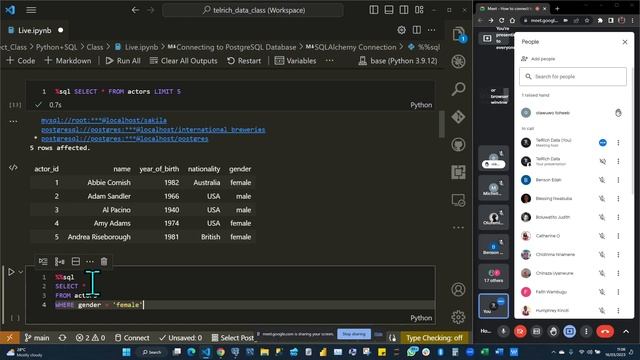
Task: Open more notebook toolbar actions
Action: click(x=329, y=61)
